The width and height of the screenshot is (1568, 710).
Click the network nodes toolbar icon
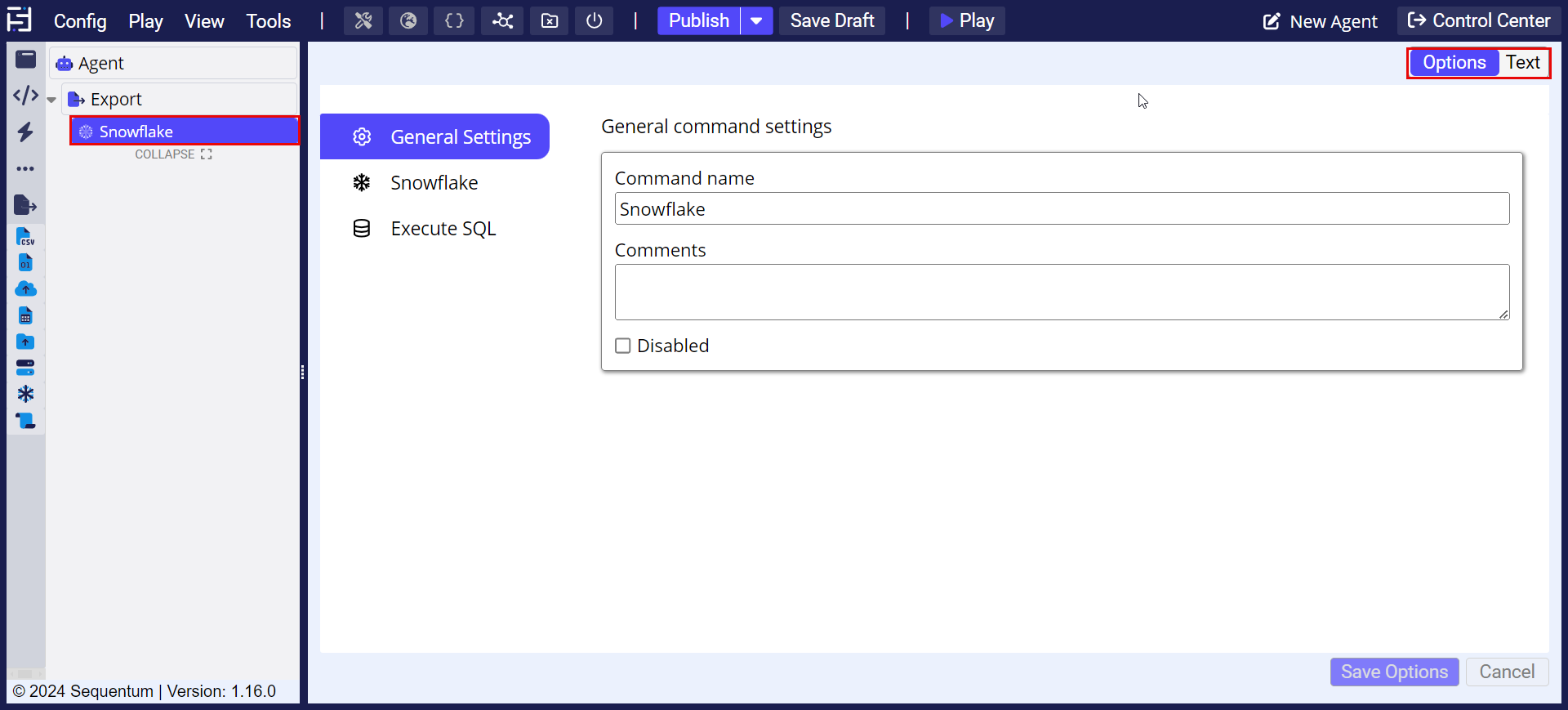click(x=502, y=20)
